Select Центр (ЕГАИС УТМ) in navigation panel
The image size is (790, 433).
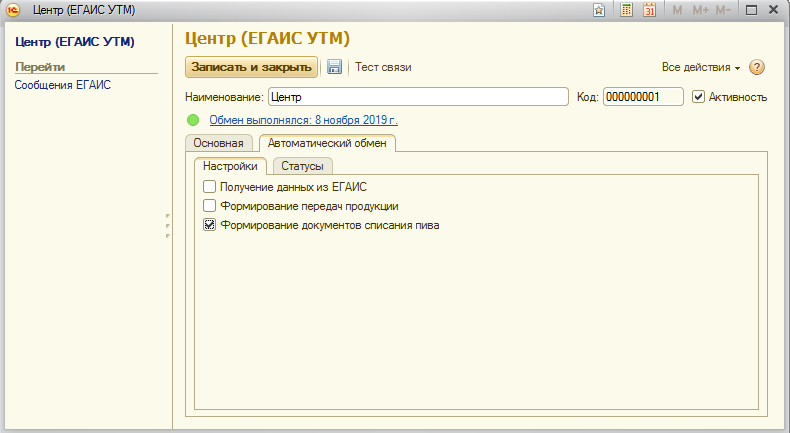tap(75, 42)
